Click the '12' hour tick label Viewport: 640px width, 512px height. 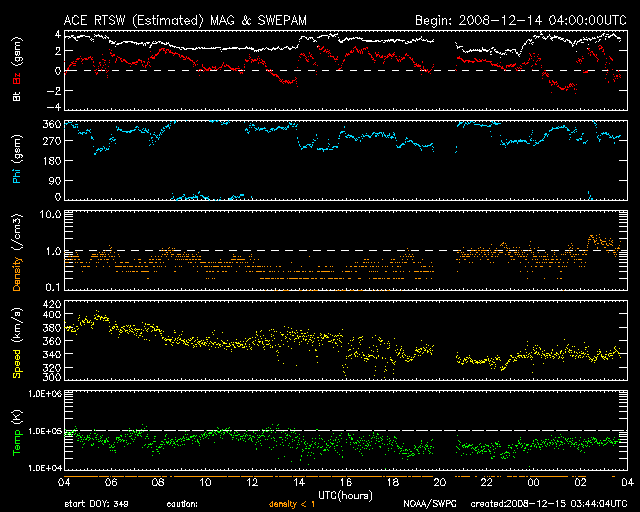[252, 483]
